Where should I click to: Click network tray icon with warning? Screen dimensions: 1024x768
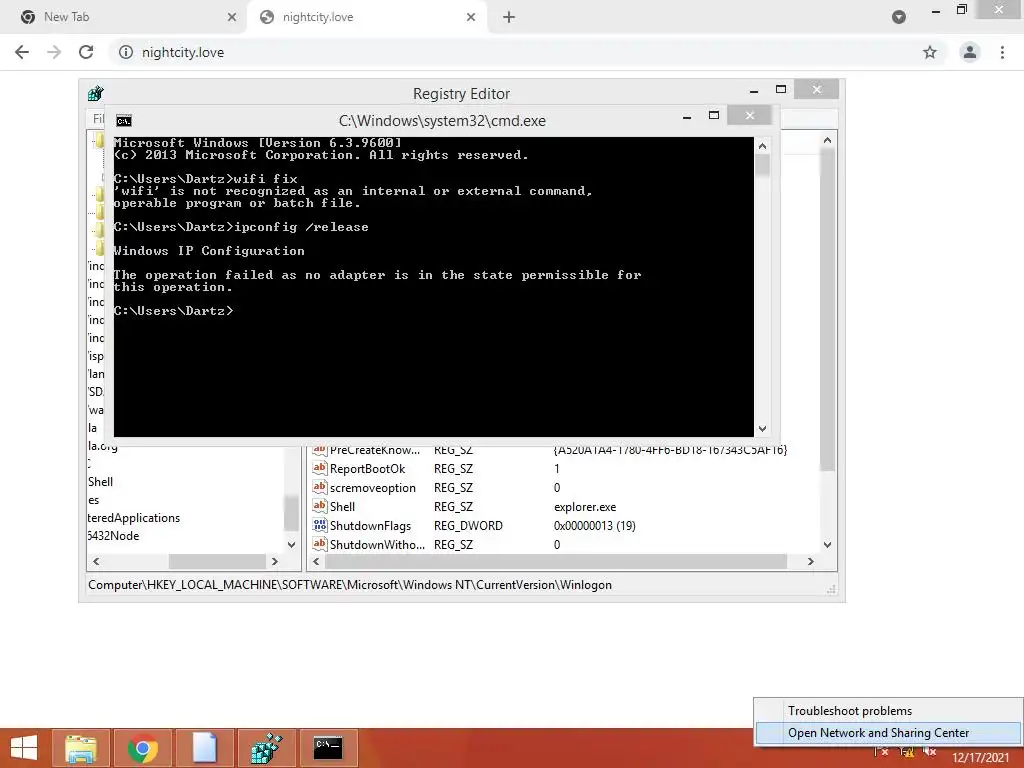click(906, 752)
